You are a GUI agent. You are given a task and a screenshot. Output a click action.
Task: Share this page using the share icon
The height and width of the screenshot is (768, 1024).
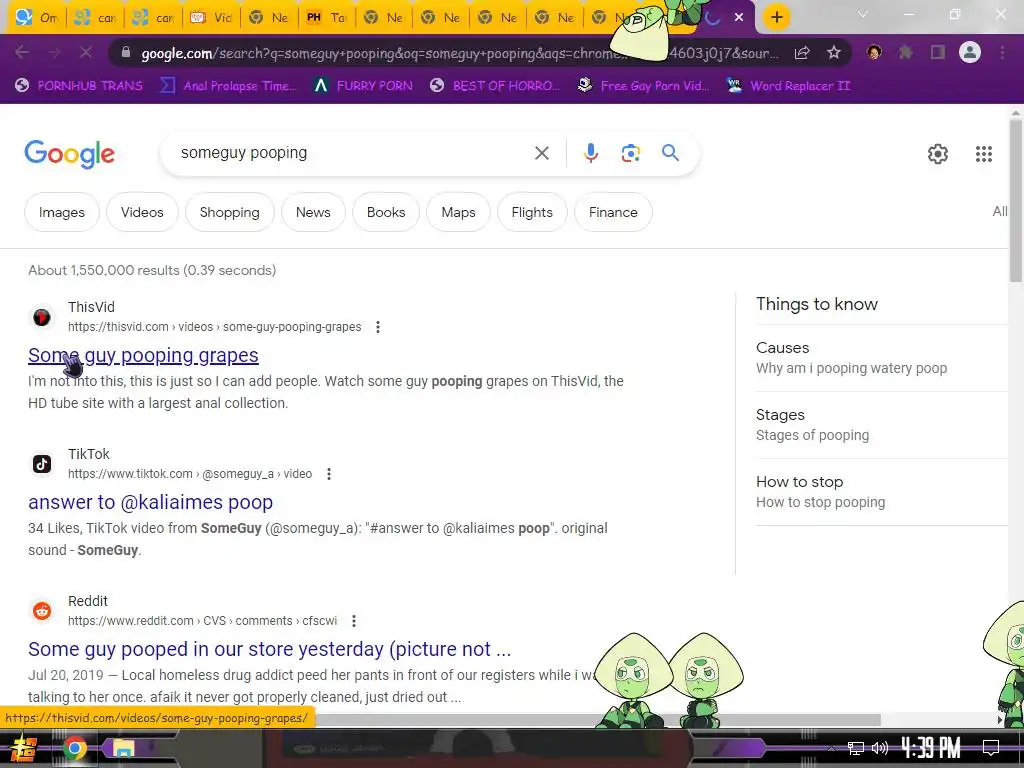click(802, 53)
